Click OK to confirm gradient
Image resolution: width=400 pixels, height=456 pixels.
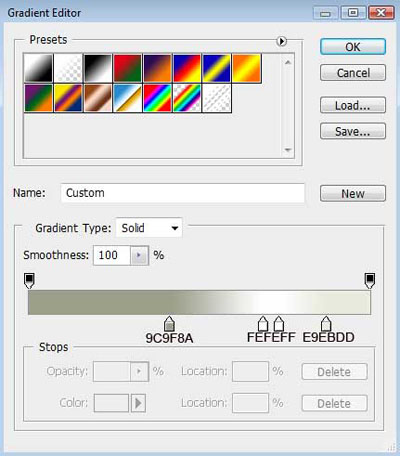(353, 47)
